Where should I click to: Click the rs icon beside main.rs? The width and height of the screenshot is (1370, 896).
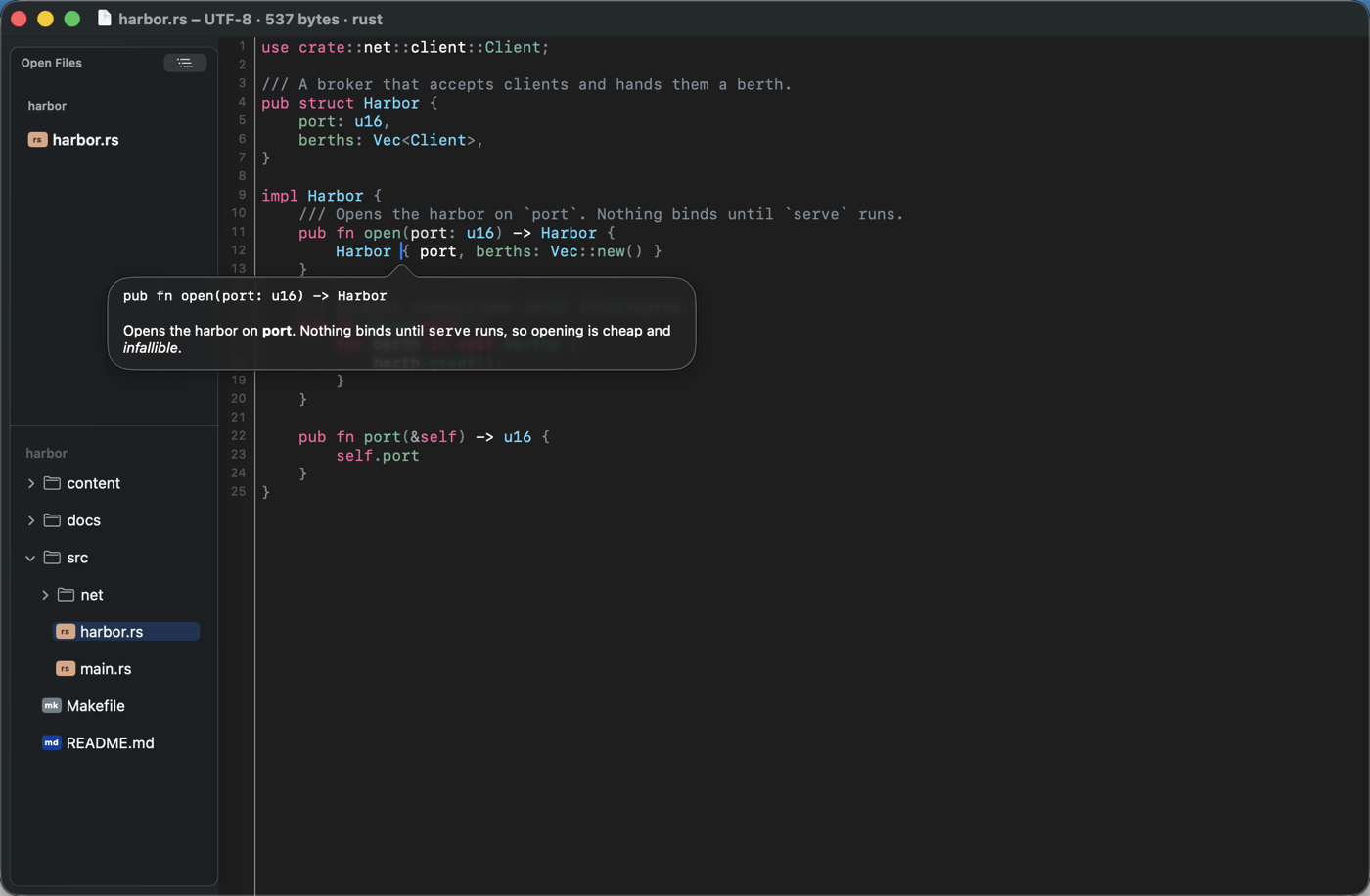[x=66, y=669]
